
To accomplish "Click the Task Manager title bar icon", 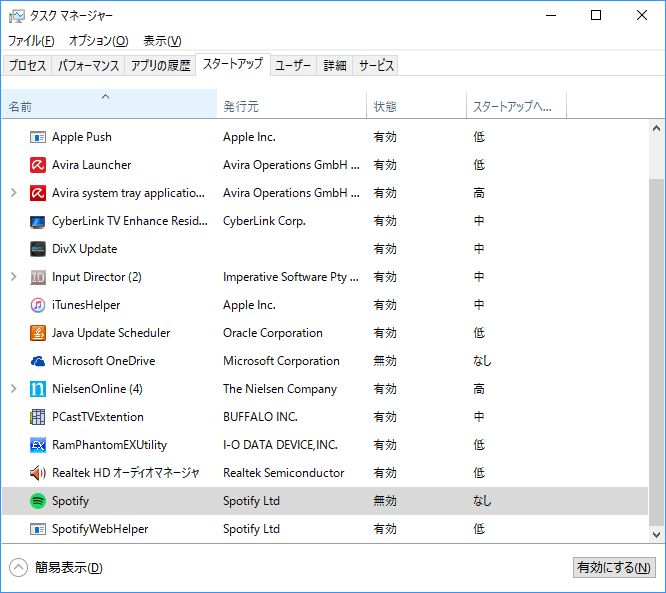I will [17, 16].
